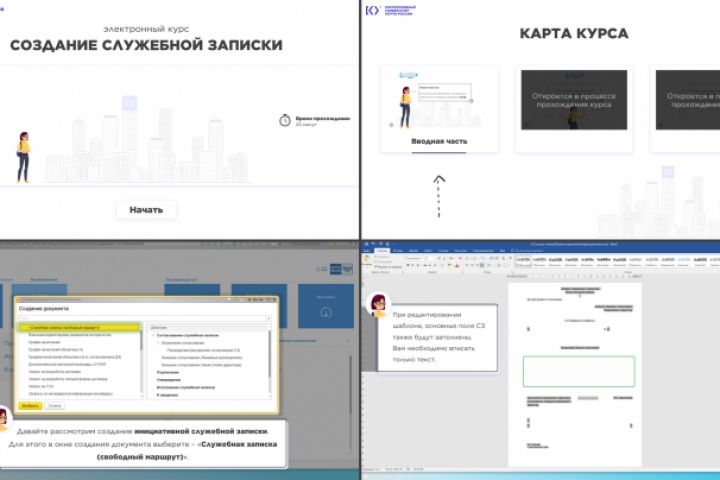
Task: Switch to the Дизайн ribbon tab
Action: coord(413,251)
